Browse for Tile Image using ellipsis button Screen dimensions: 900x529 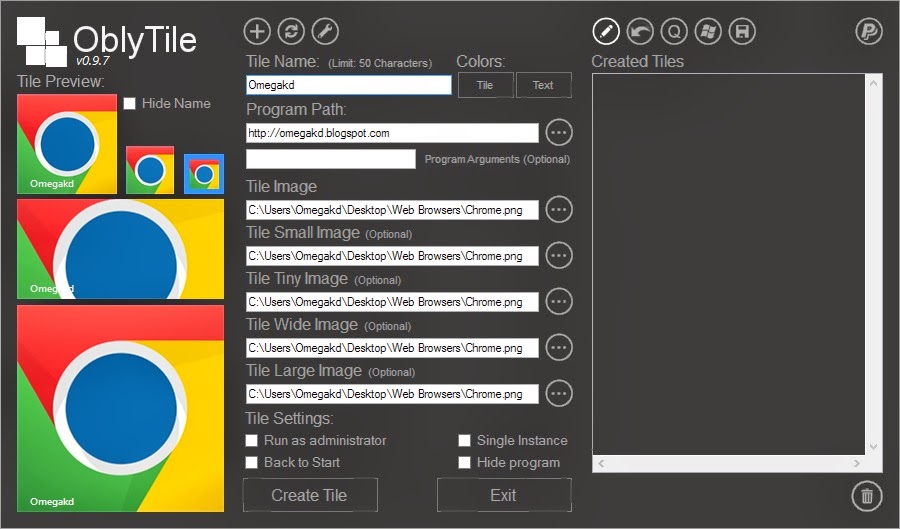point(559,209)
